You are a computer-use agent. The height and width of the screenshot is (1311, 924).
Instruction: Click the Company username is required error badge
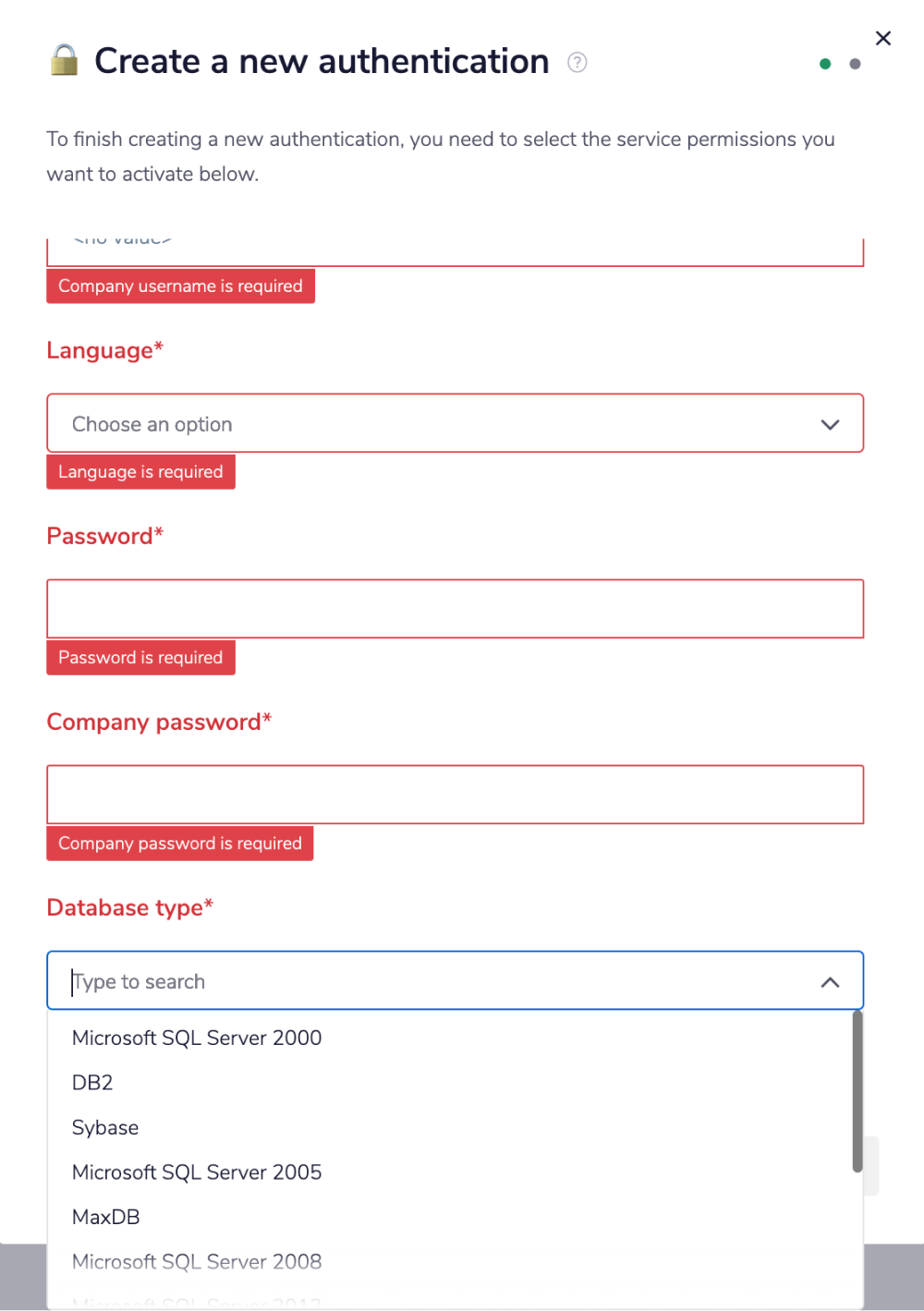pos(180,285)
